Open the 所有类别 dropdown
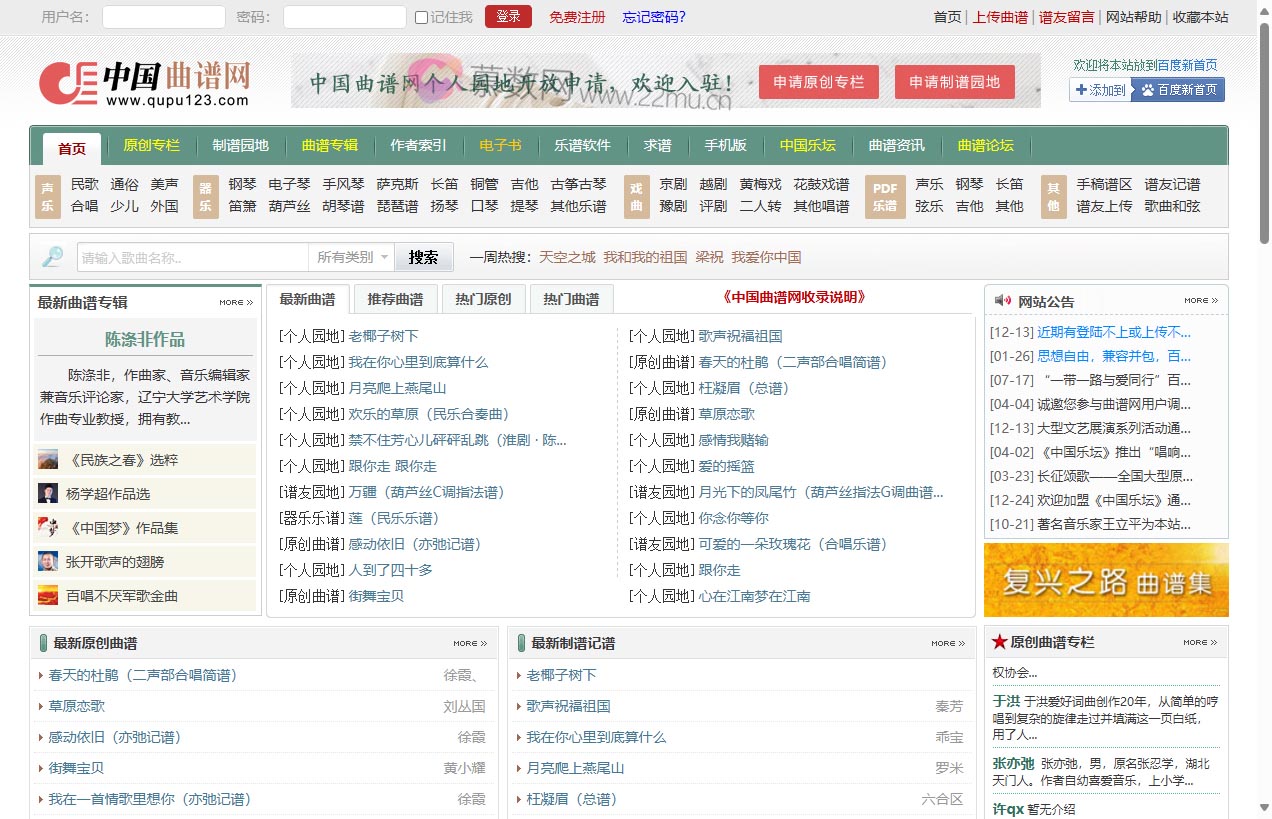 352,257
